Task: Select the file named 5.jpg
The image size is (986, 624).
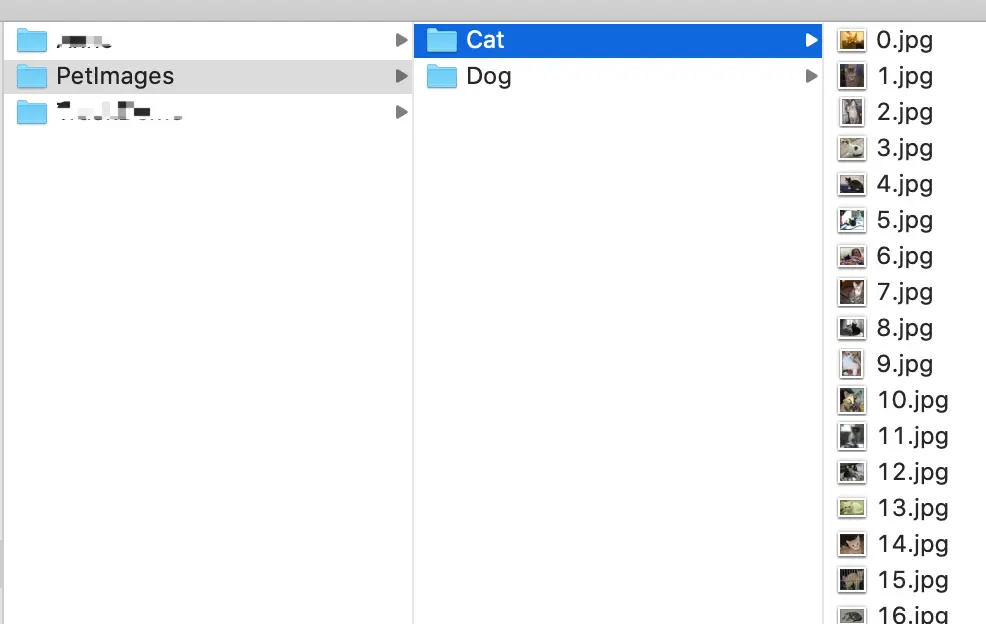Action: coord(904,220)
